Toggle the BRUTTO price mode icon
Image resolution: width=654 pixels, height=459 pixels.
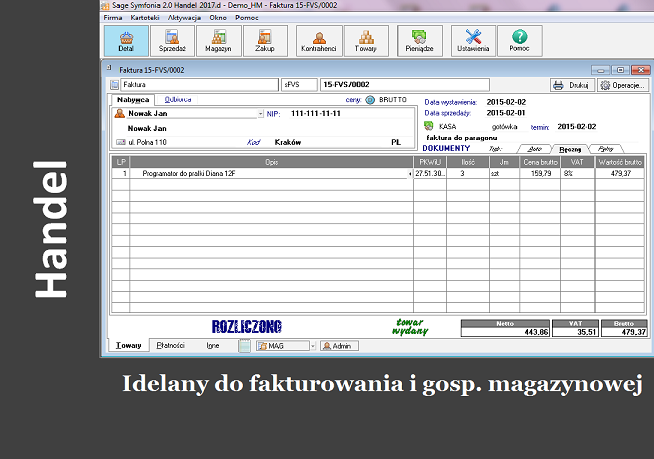370,100
